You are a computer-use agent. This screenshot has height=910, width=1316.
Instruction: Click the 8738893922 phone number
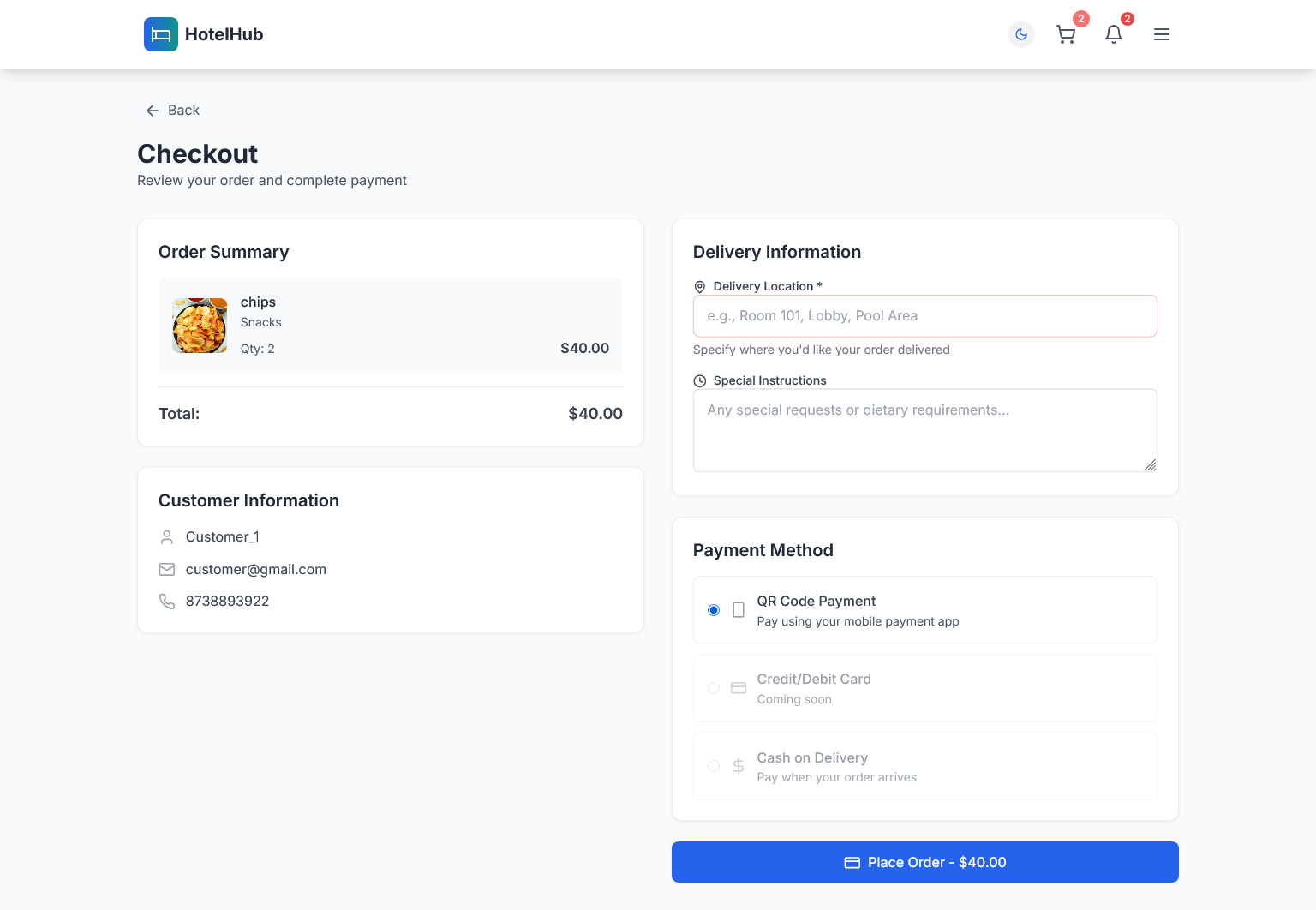228,602
